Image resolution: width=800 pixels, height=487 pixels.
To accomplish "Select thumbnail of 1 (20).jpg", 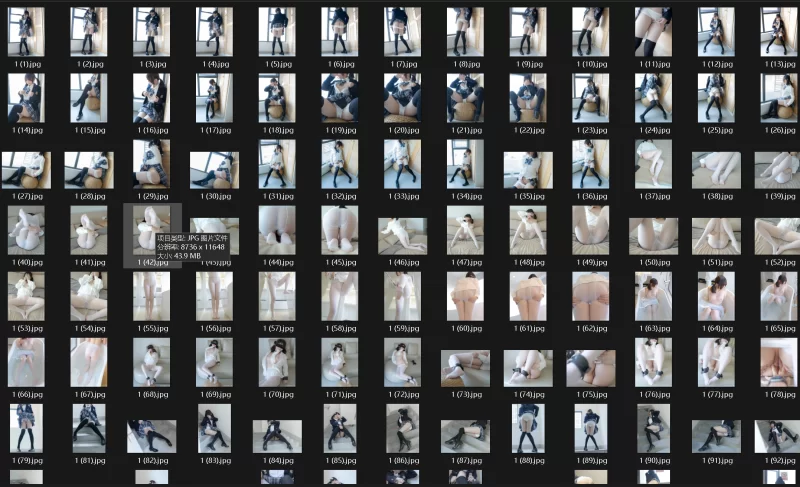I will pos(402,97).
